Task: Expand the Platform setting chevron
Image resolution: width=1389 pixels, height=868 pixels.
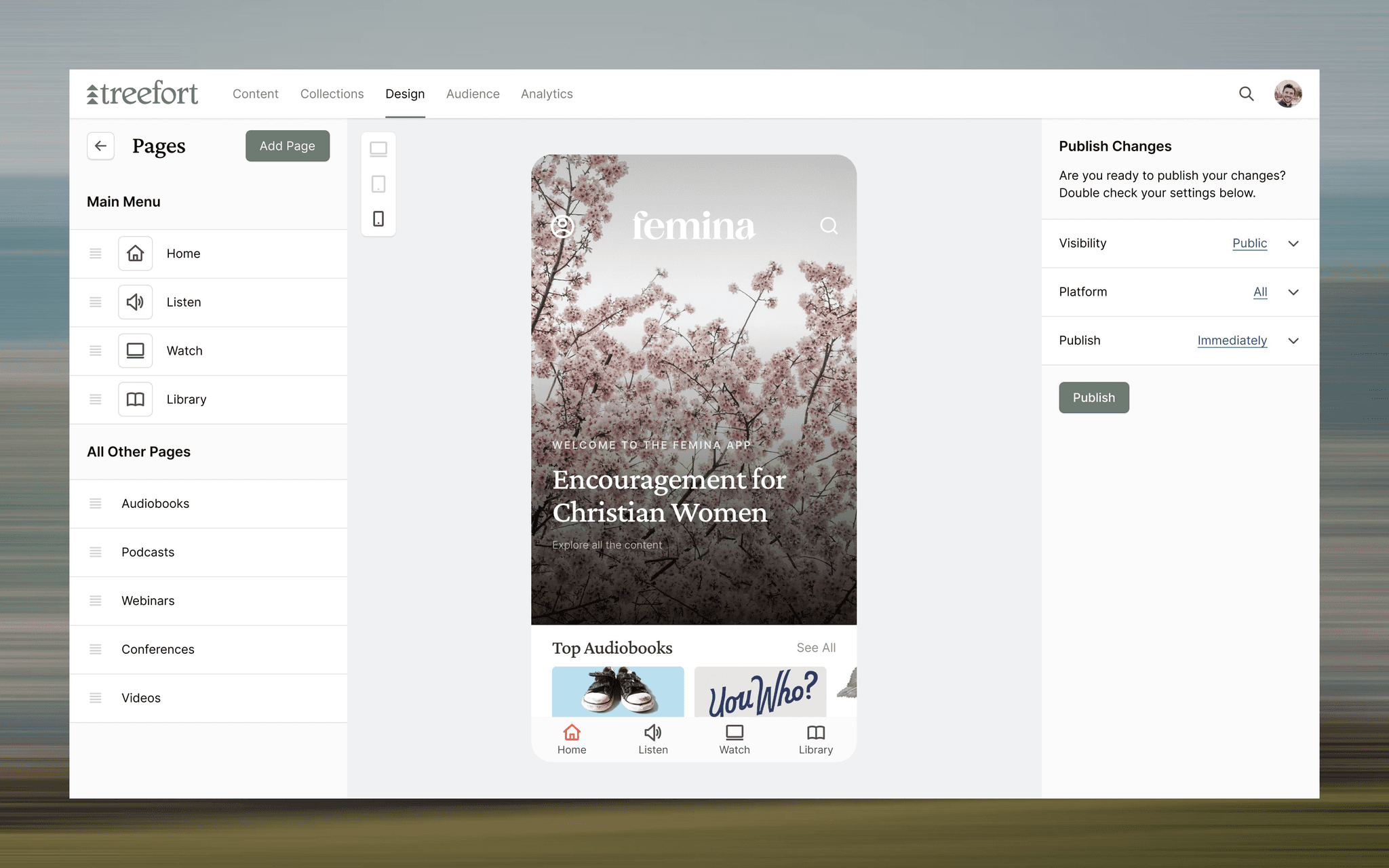Action: tap(1293, 292)
